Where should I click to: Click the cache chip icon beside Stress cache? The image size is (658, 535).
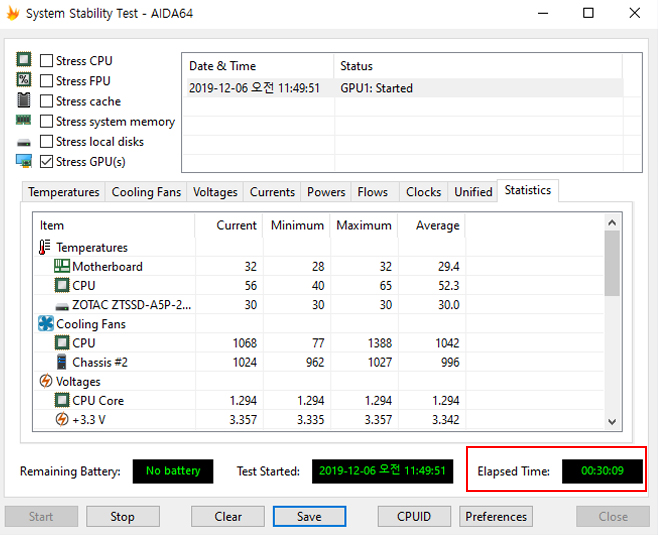pyautogui.click(x=24, y=100)
